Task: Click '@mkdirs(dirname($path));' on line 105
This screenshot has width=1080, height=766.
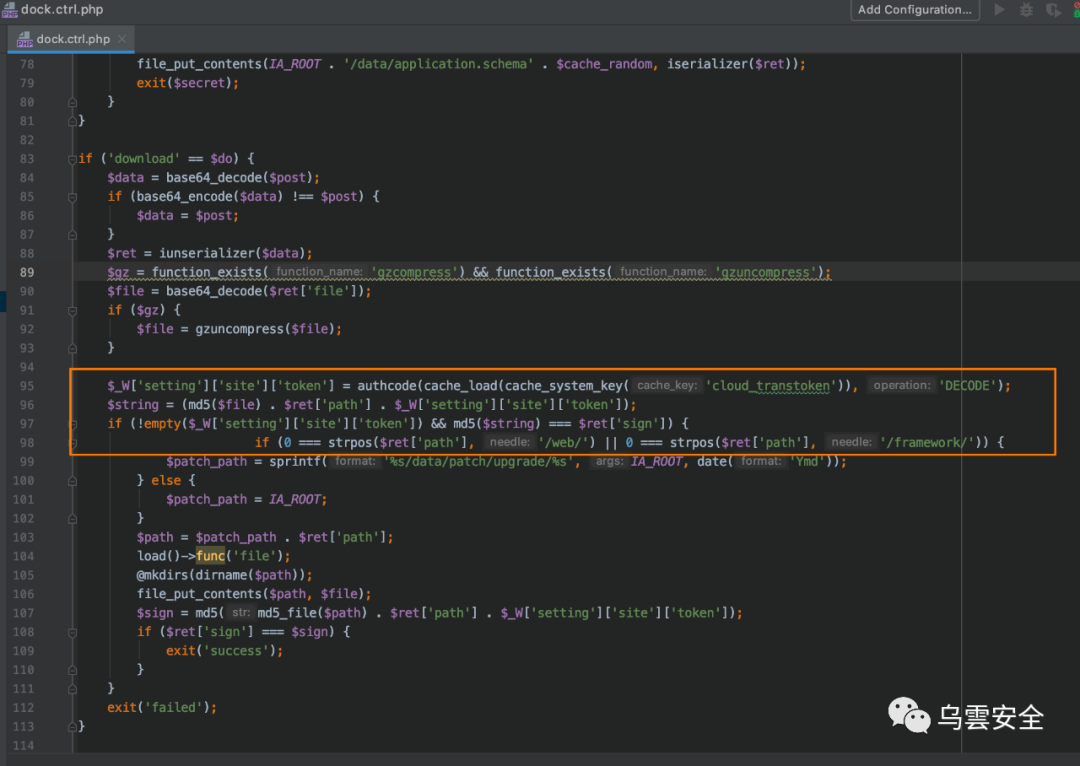Action: click(224, 576)
